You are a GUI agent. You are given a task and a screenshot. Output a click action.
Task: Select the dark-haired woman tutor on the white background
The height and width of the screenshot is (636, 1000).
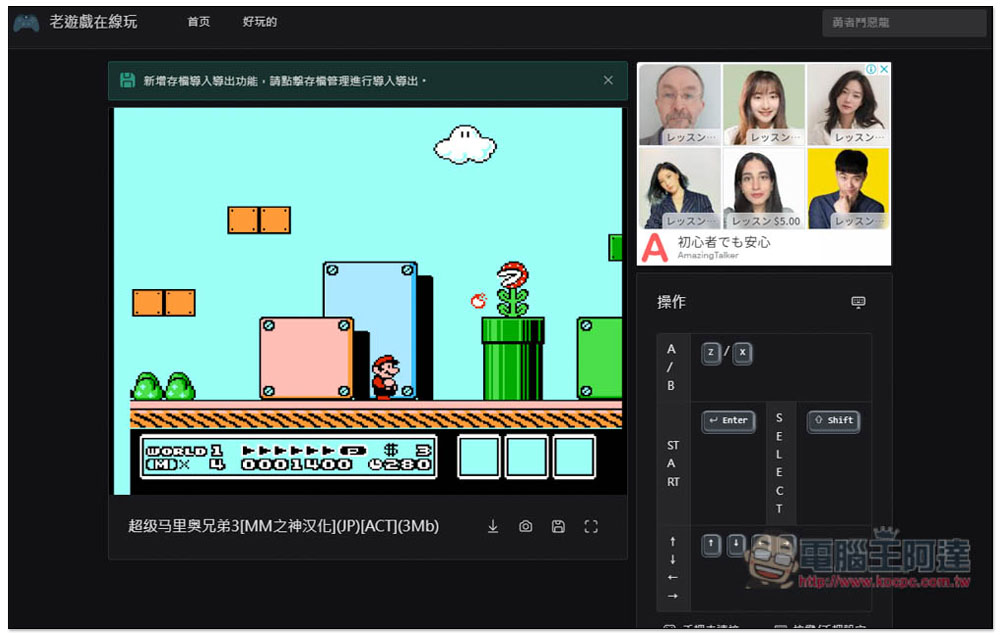(848, 105)
